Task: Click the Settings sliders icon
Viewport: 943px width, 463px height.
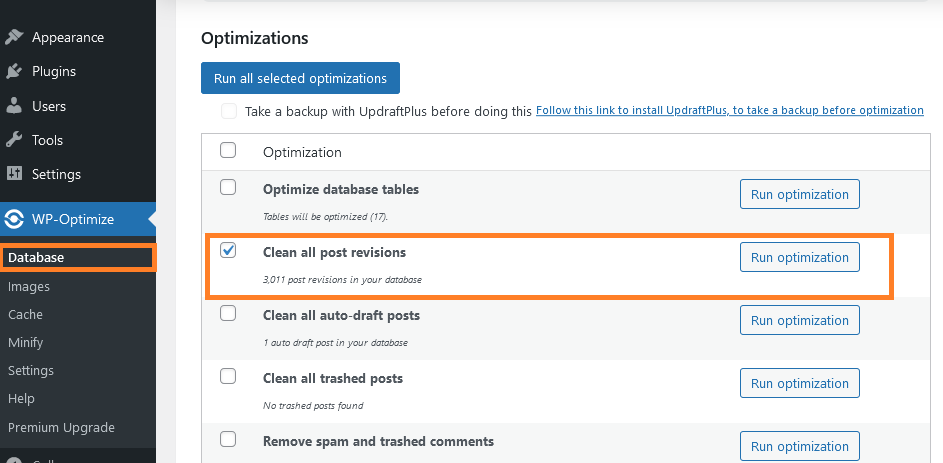Action: [x=14, y=174]
